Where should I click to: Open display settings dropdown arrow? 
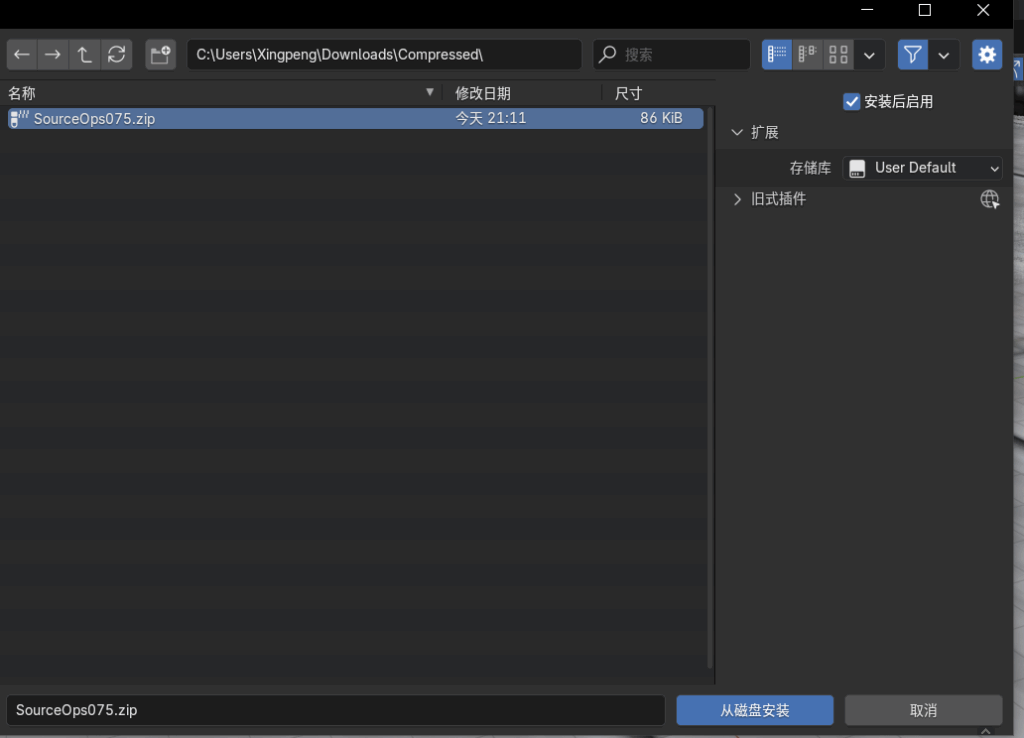869,55
